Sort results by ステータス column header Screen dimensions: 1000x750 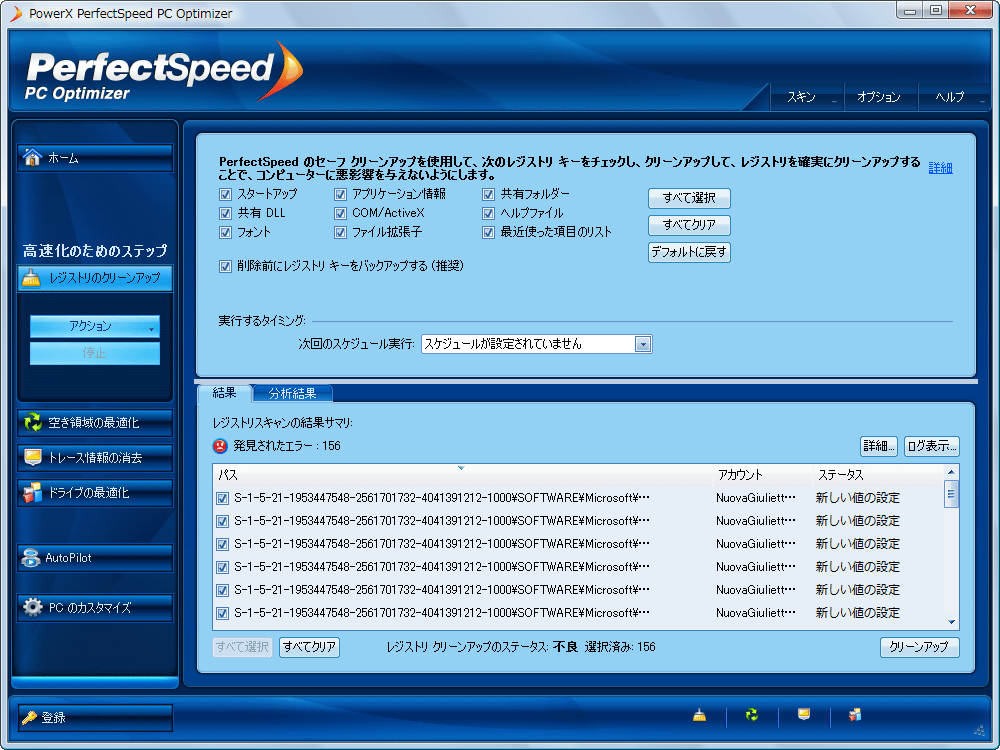tap(878, 475)
